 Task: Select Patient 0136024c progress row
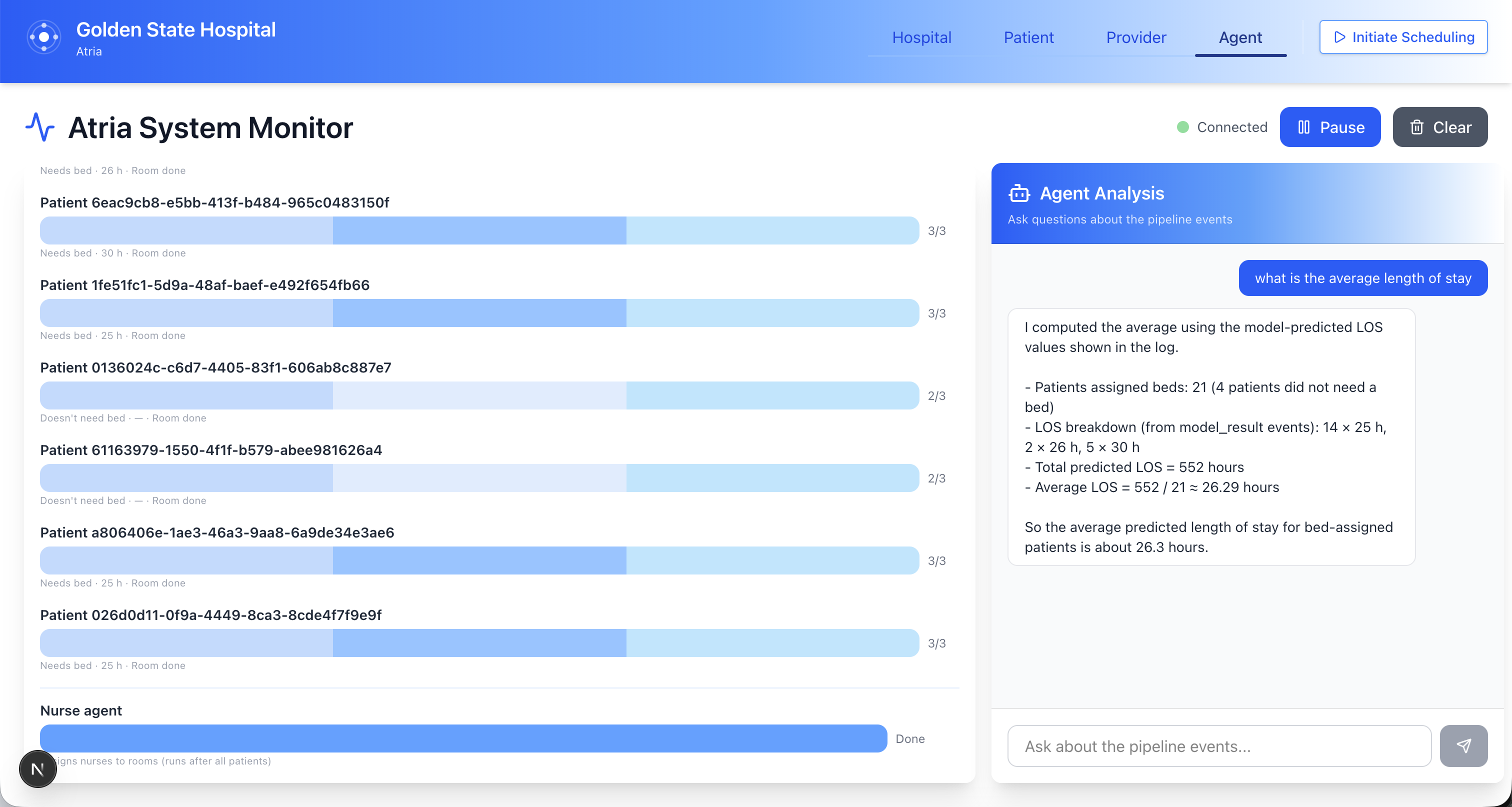click(x=479, y=395)
